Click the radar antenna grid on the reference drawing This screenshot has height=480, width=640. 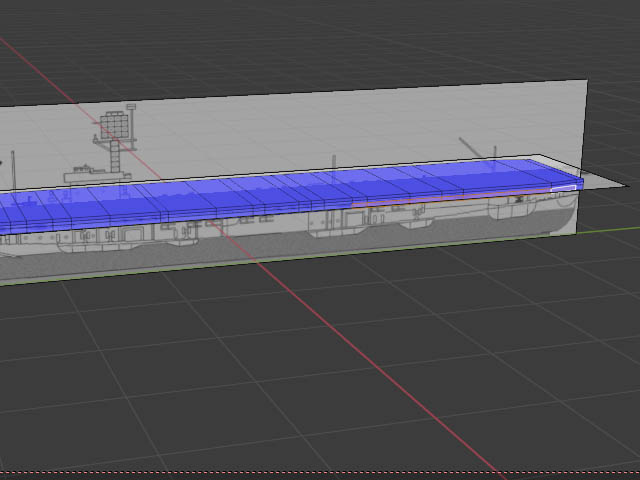tap(114, 125)
